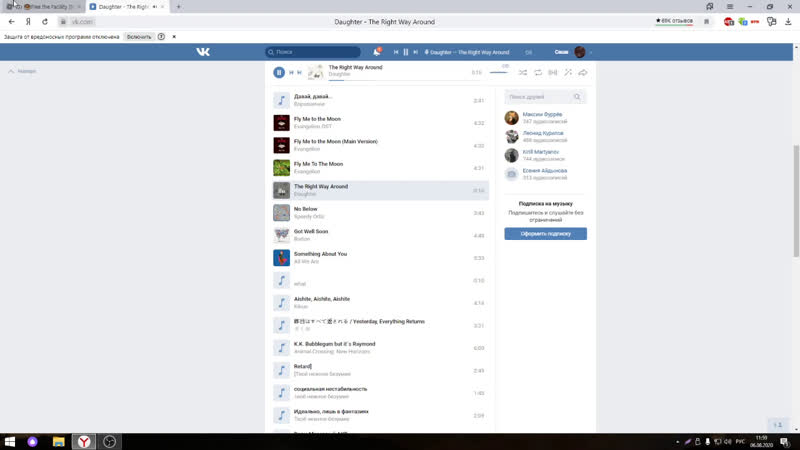Click the VK logo in the header

pyautogui.click(x=203, y=52)
